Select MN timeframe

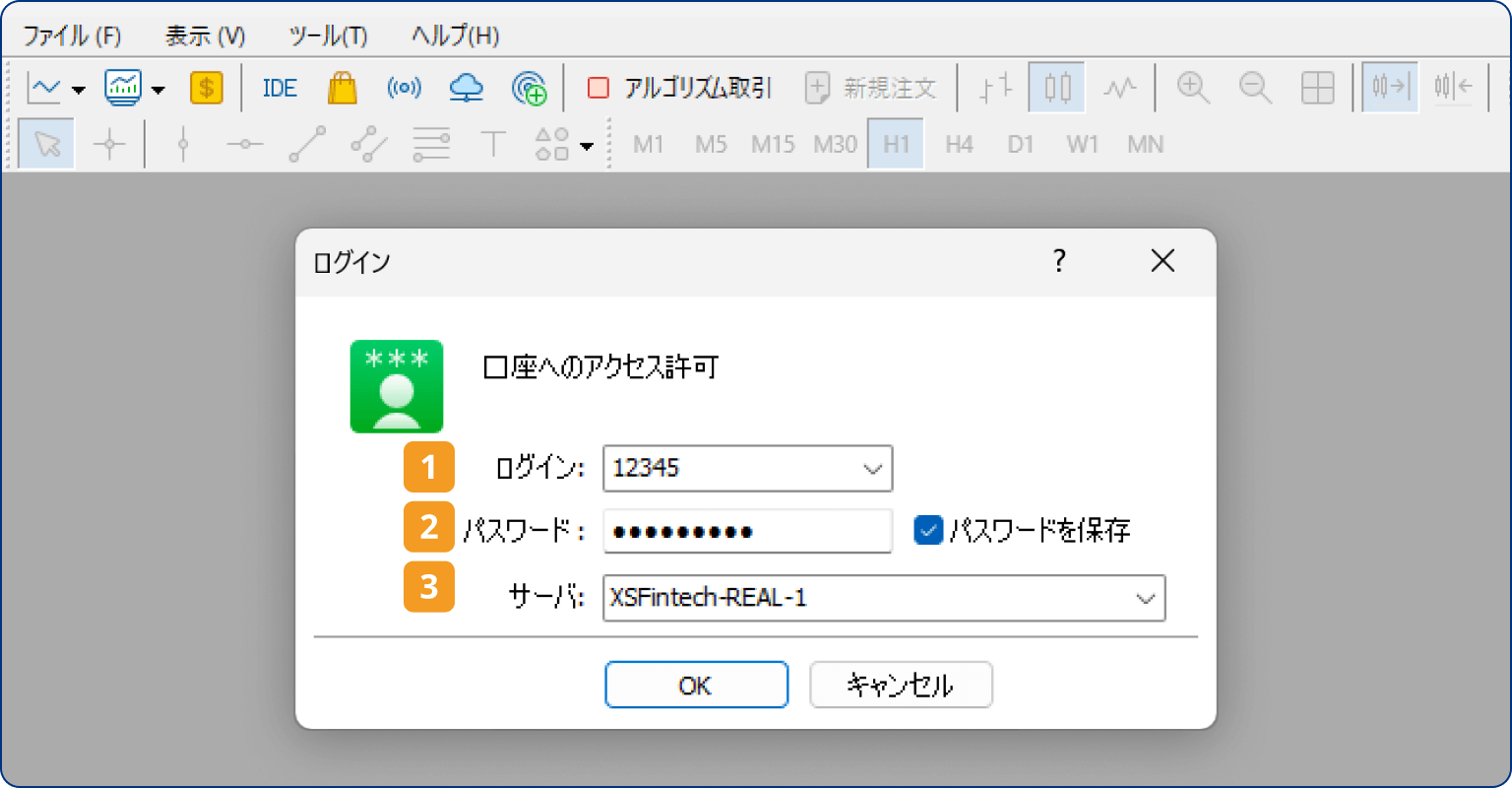click(1146, 145)
